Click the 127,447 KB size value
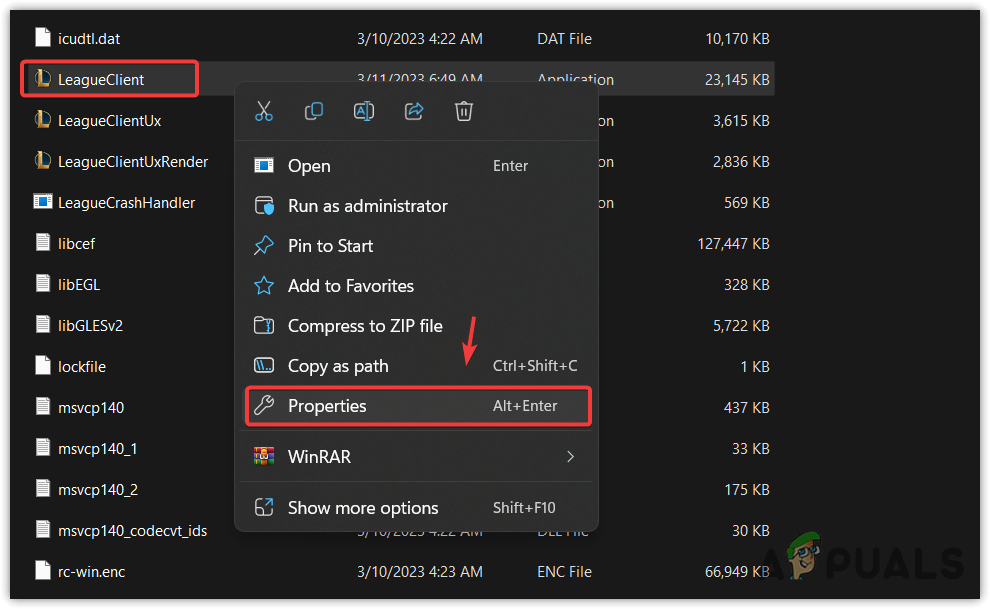990x609 pixels. 733,244
